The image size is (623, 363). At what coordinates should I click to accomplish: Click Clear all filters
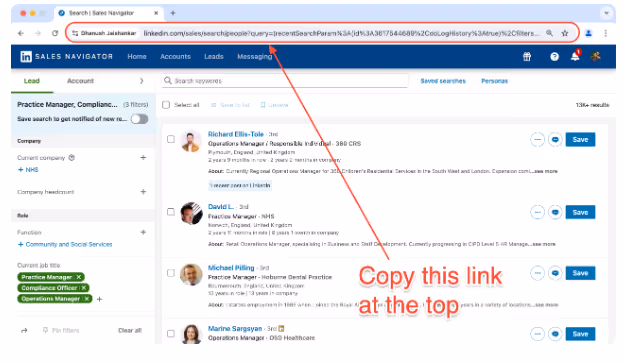[x=130, y=330]
